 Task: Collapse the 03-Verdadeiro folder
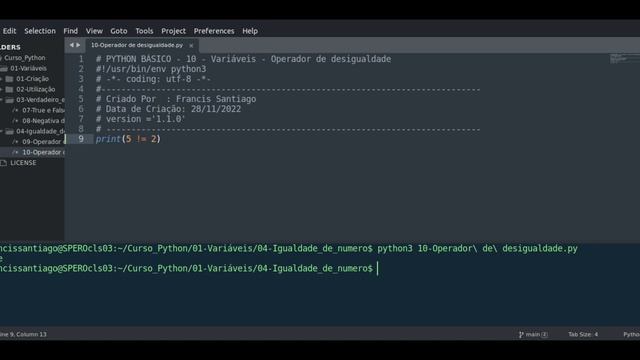[1, 100]
